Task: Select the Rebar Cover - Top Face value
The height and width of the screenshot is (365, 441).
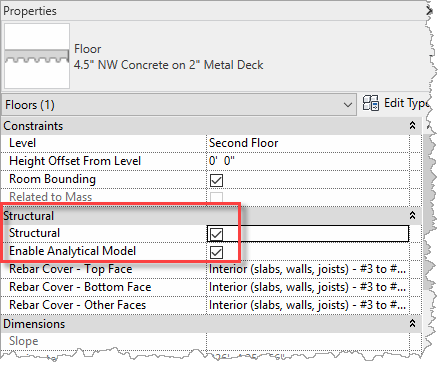Action: 307,269
